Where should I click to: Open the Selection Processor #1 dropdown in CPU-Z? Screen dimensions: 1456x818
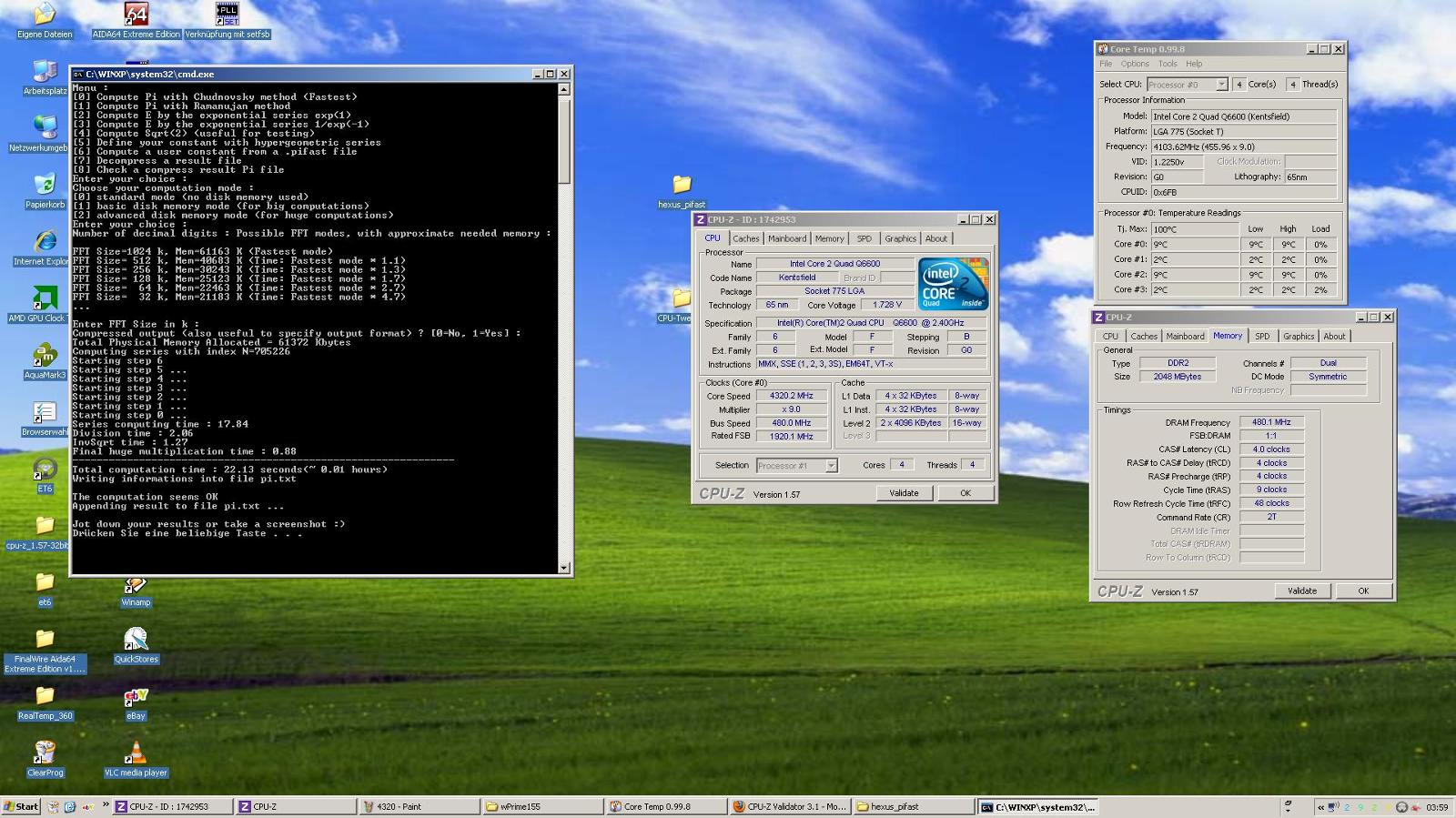831,465
